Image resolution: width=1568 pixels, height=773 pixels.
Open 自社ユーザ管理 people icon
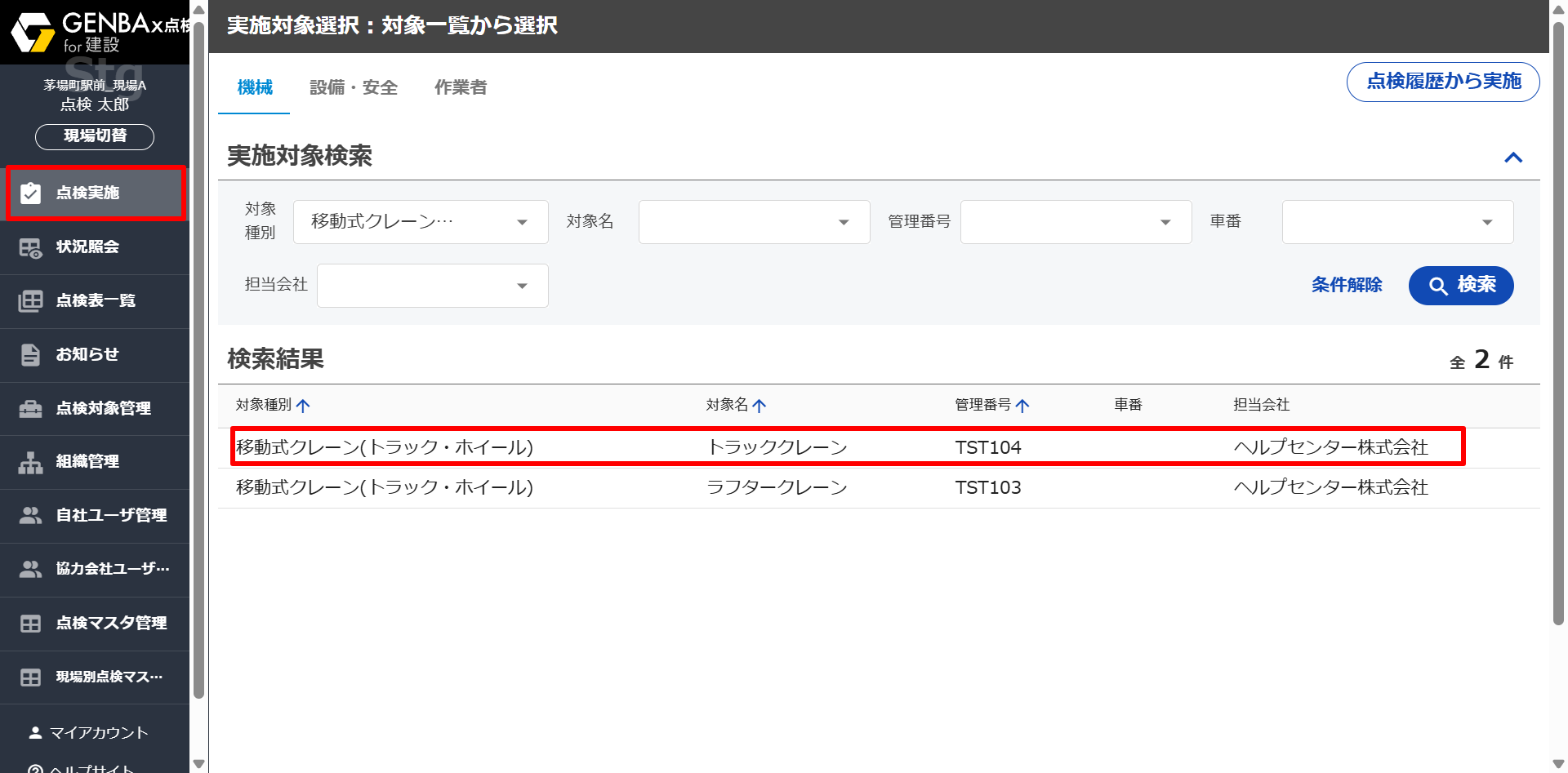pyautogui.click(x=31, y=516)
